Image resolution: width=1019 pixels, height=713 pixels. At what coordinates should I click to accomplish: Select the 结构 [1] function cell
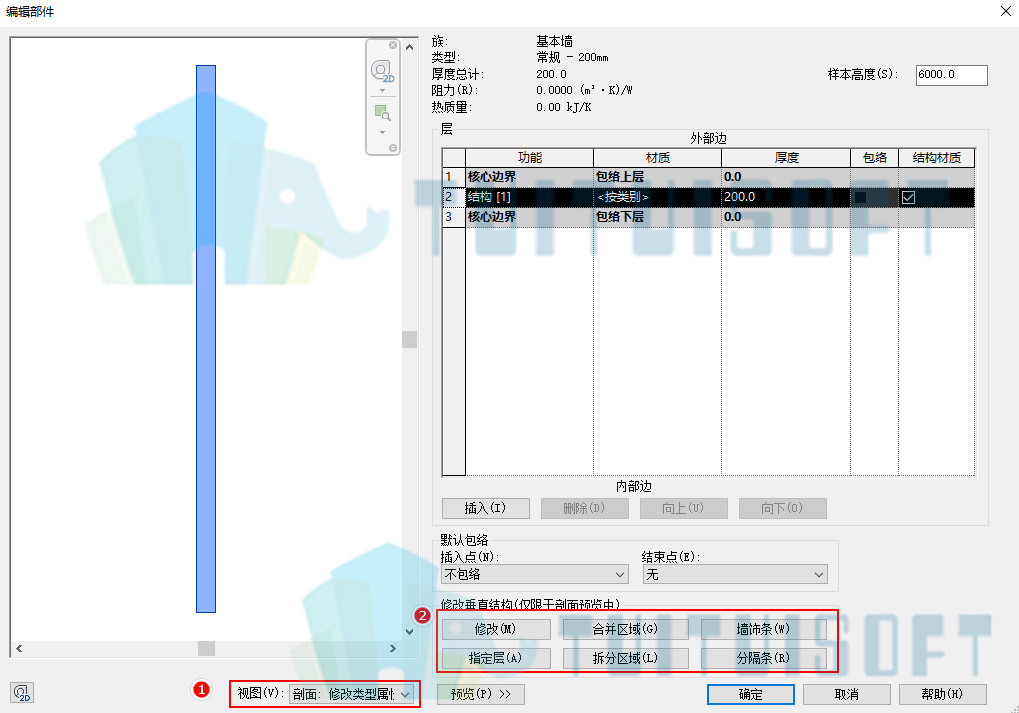529,197
